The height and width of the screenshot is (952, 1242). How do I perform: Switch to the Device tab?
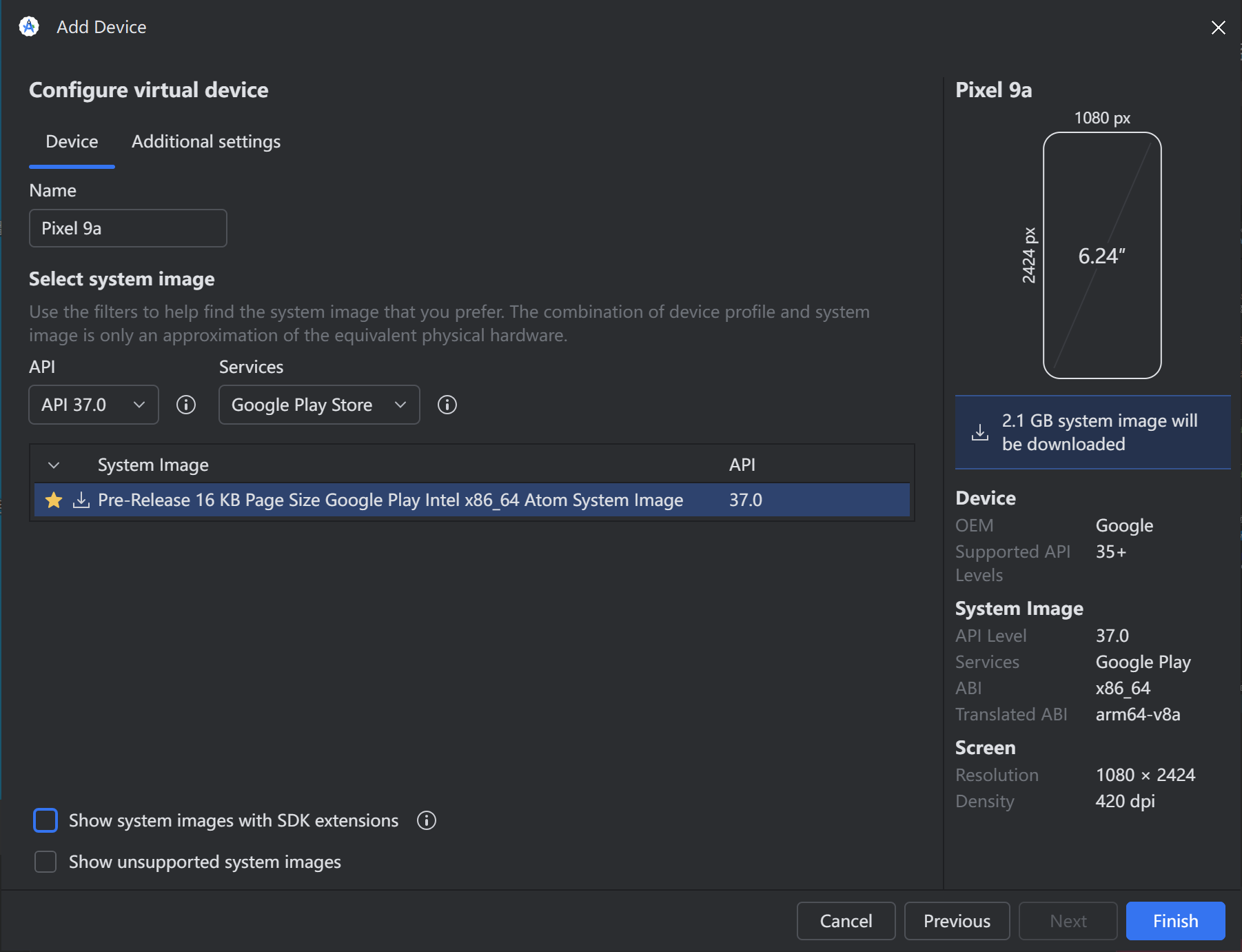pyautogui.click(x=72, y=141)
